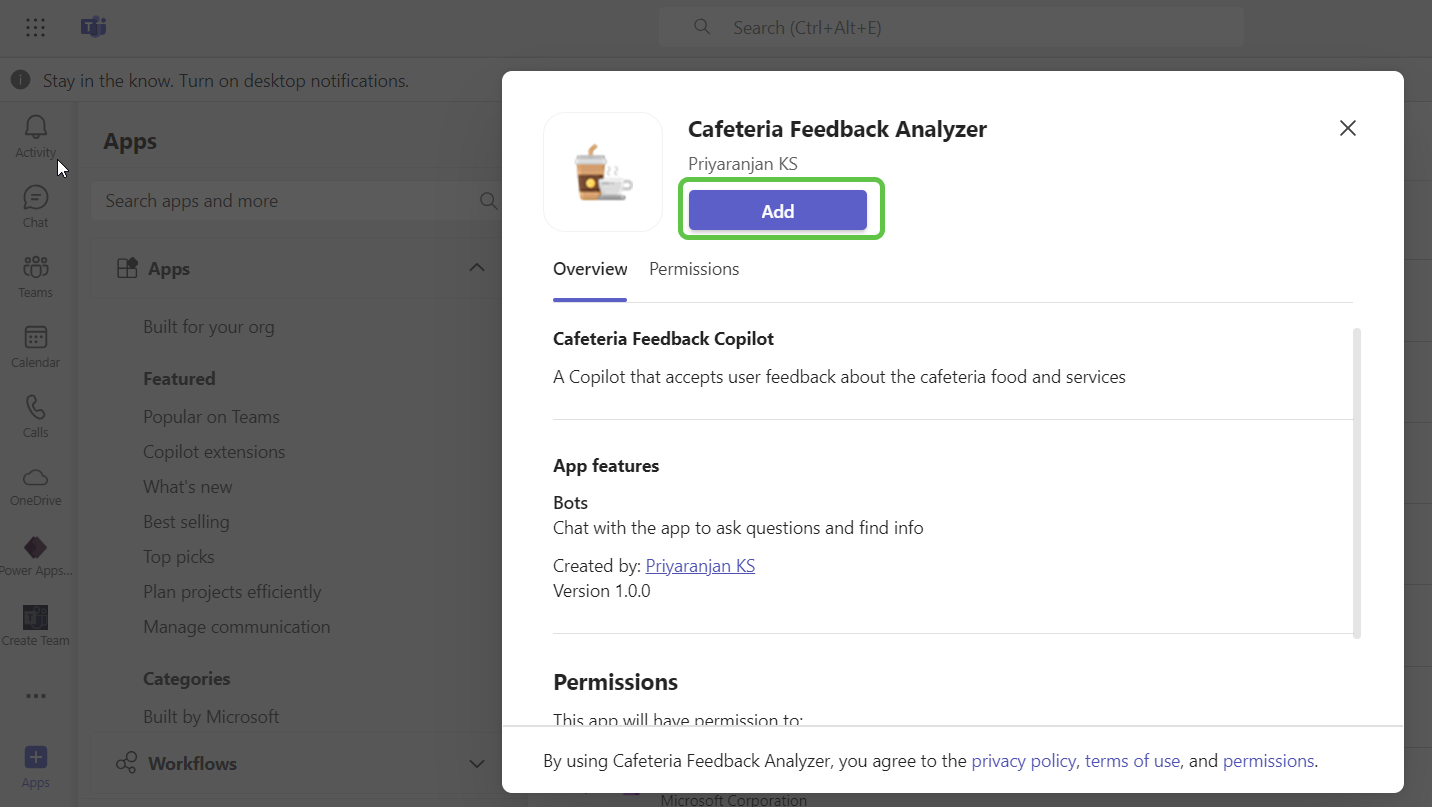The image size is (1432, 807).
Task: Open the Teams icon in sidebar
Action: 36,268
